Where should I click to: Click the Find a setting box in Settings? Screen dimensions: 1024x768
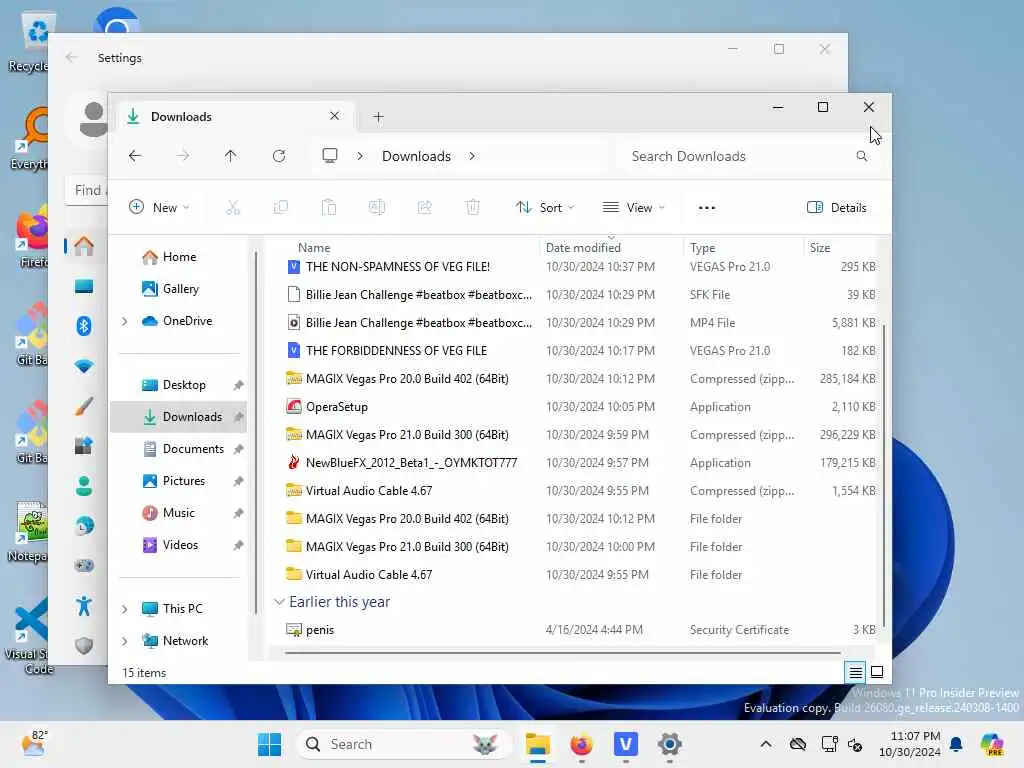pos(87,190)
